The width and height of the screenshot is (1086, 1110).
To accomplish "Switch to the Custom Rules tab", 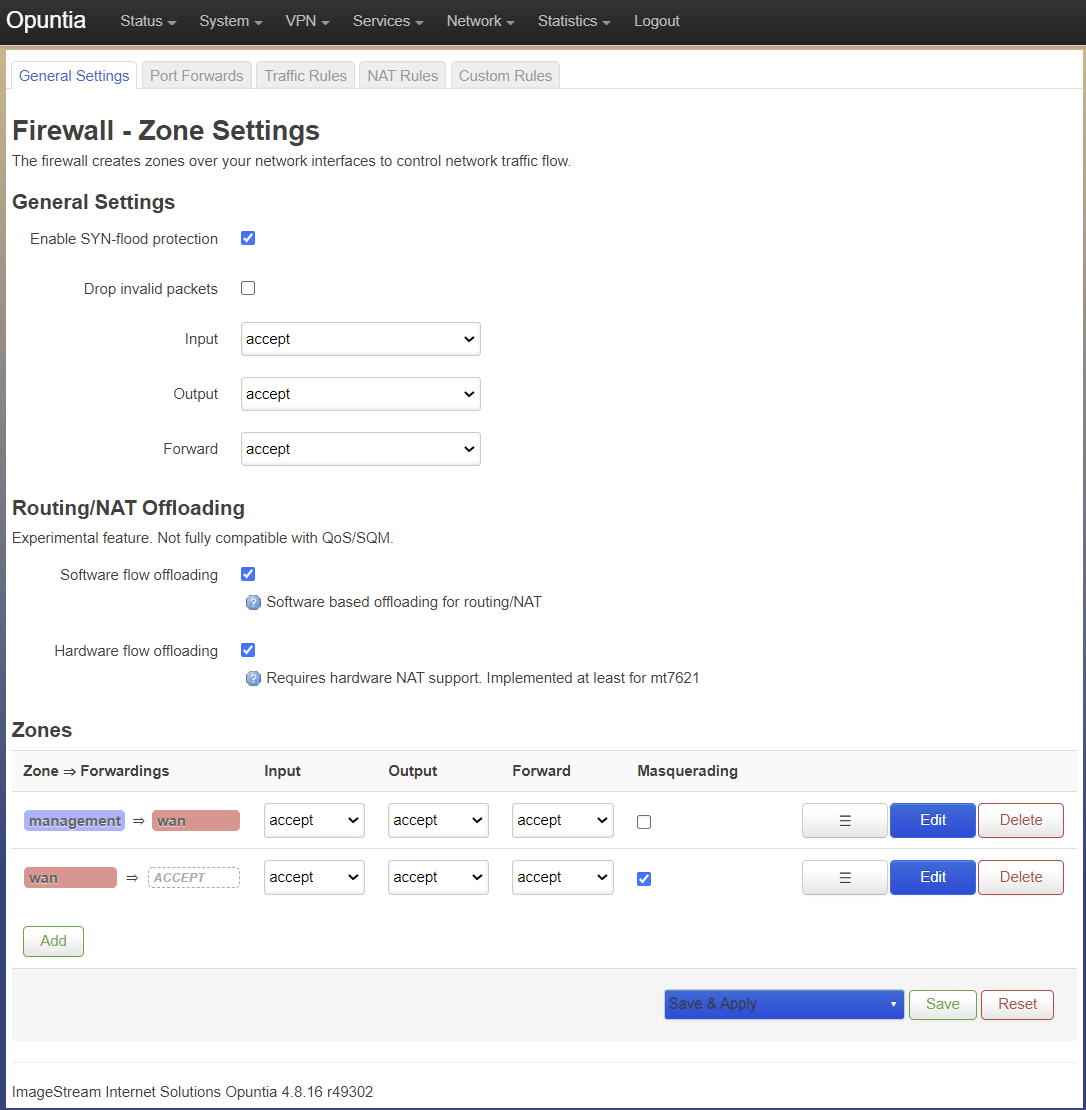I will [x=505, y=76].
